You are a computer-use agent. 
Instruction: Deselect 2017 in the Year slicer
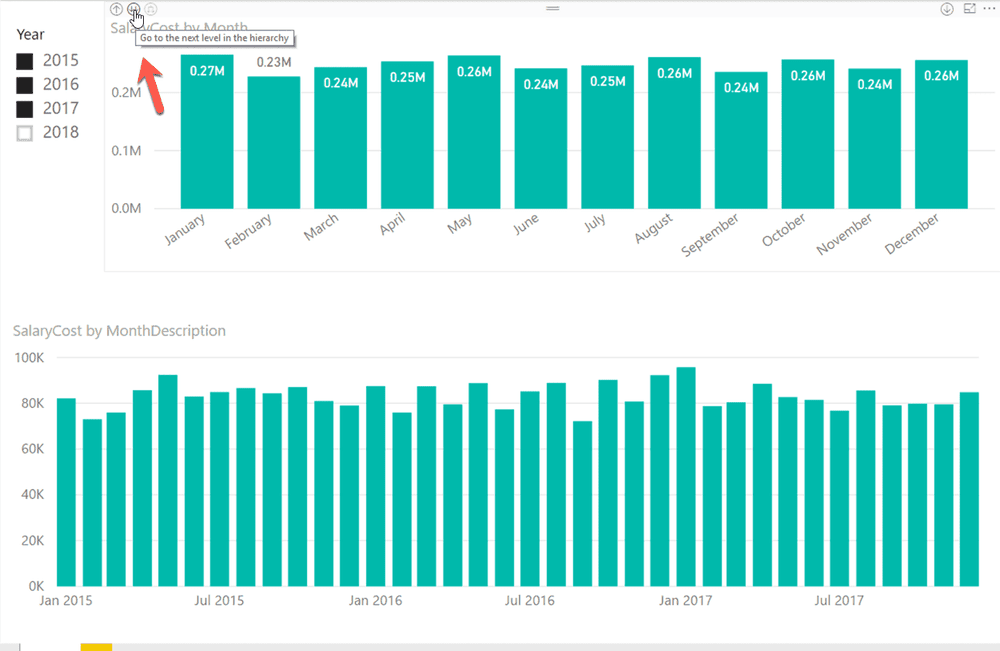pyautogui.click(x=23, y=108)
